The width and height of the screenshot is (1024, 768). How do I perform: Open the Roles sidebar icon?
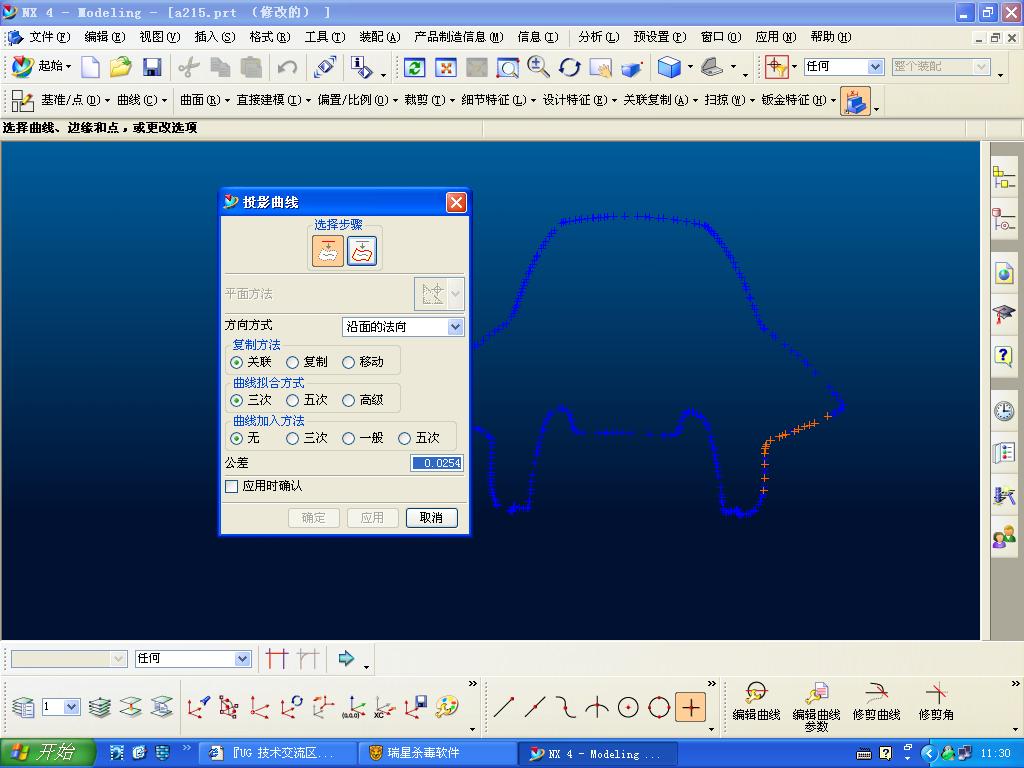1004,538
